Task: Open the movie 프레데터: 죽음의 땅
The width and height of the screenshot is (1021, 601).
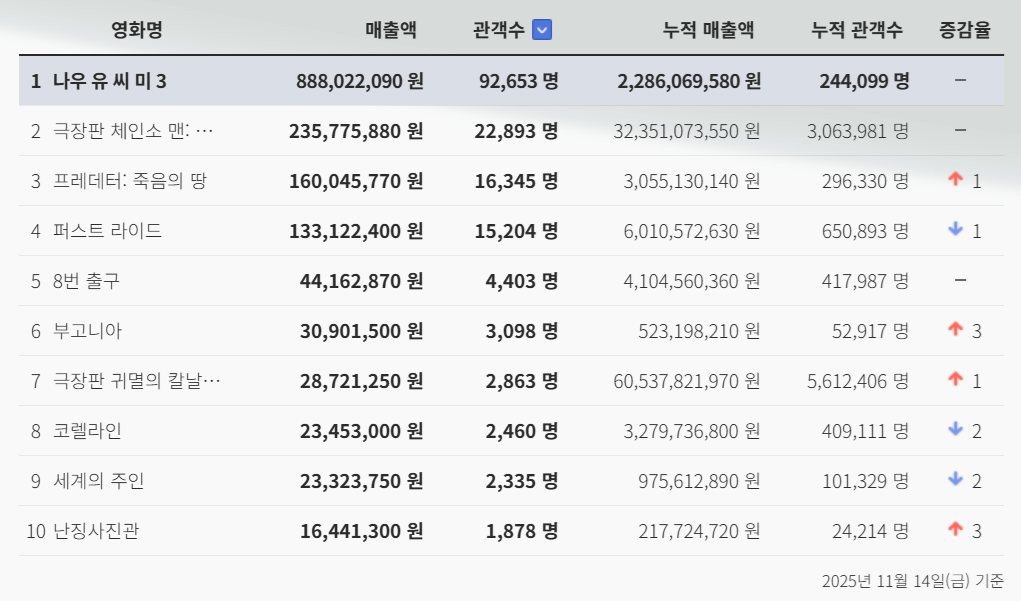Action: coord(130,180)
